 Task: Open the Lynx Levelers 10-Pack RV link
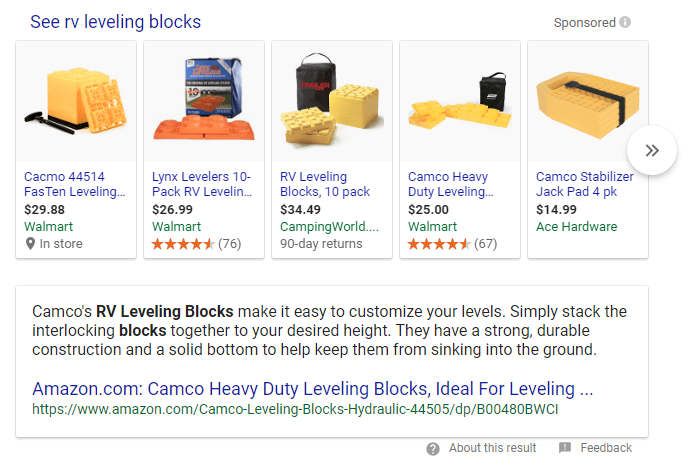coord(203,184)
